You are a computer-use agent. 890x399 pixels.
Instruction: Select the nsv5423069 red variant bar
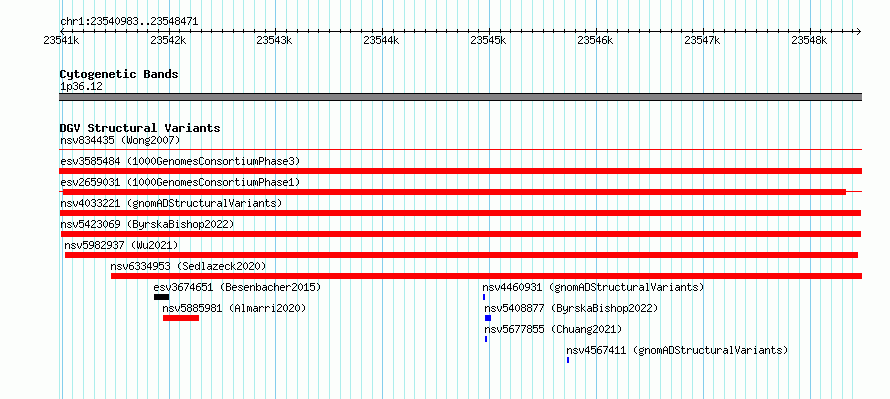coord(461,234)
